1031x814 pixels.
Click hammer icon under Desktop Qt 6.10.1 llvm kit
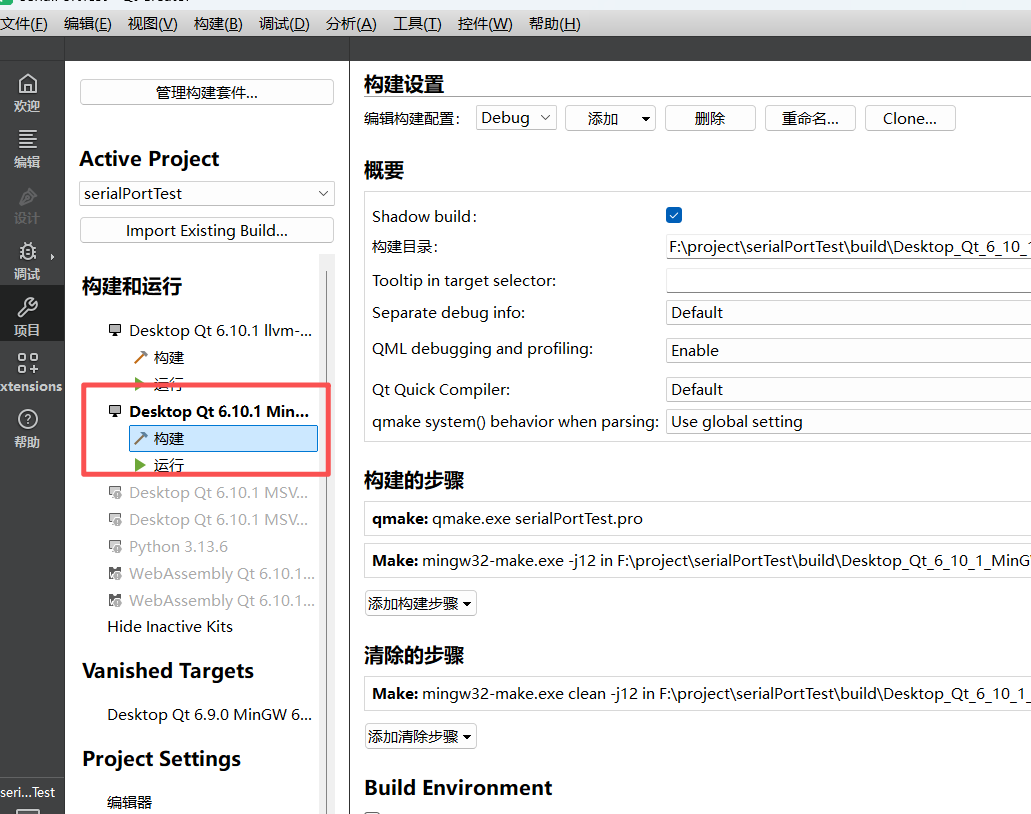pos(140,357)
